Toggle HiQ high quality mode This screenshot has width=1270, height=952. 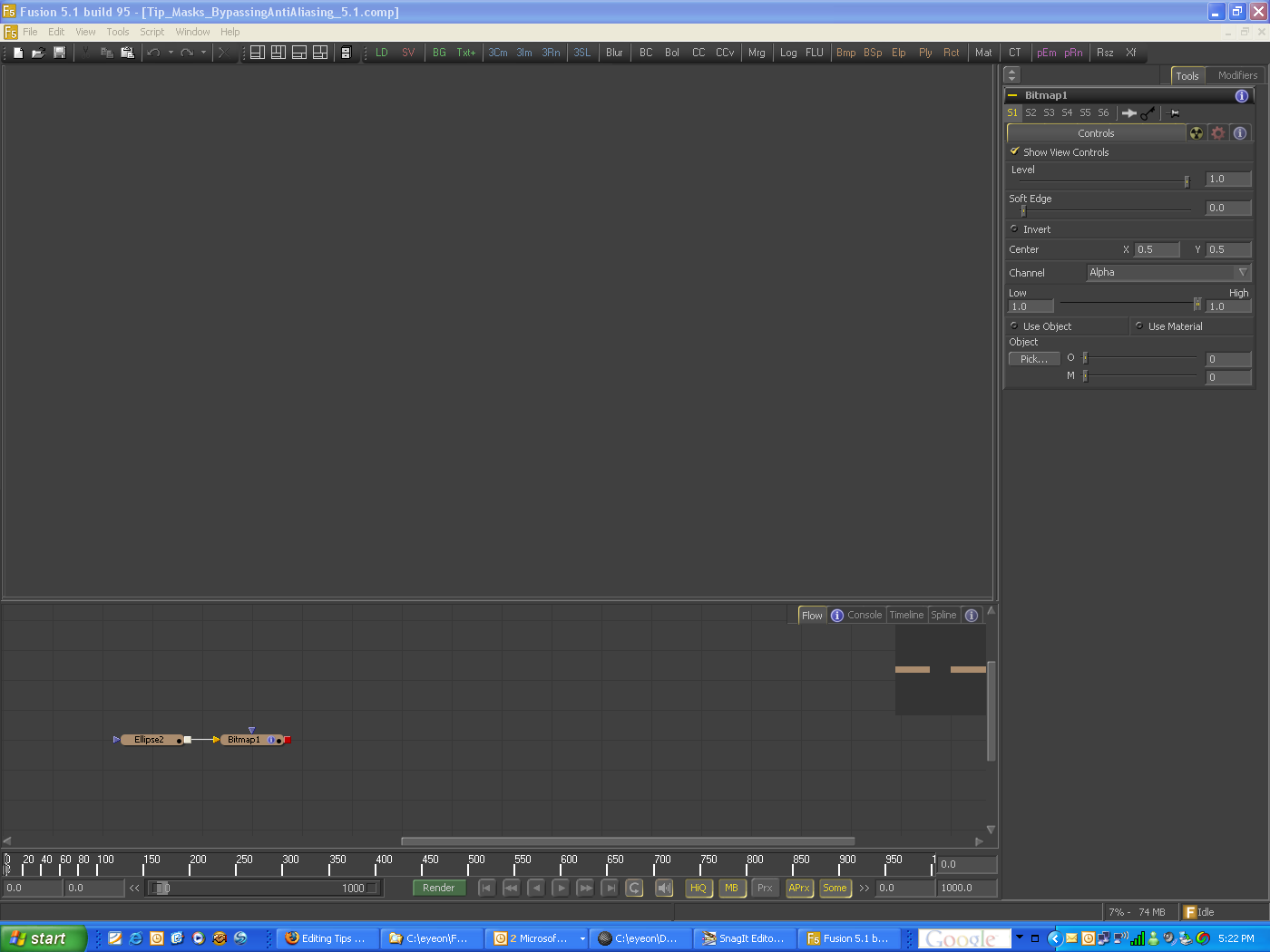pyautogui.click(x=698, y=889)
